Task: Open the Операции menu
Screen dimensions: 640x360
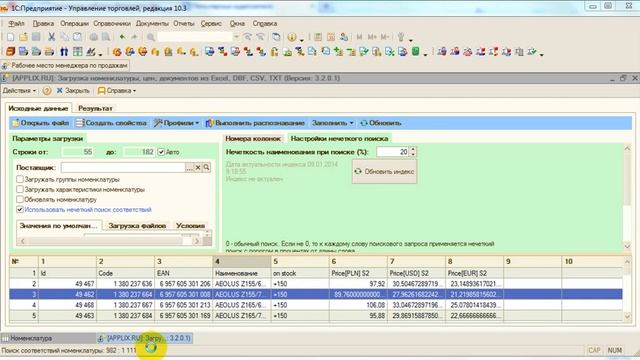Action: click(74, 24)
